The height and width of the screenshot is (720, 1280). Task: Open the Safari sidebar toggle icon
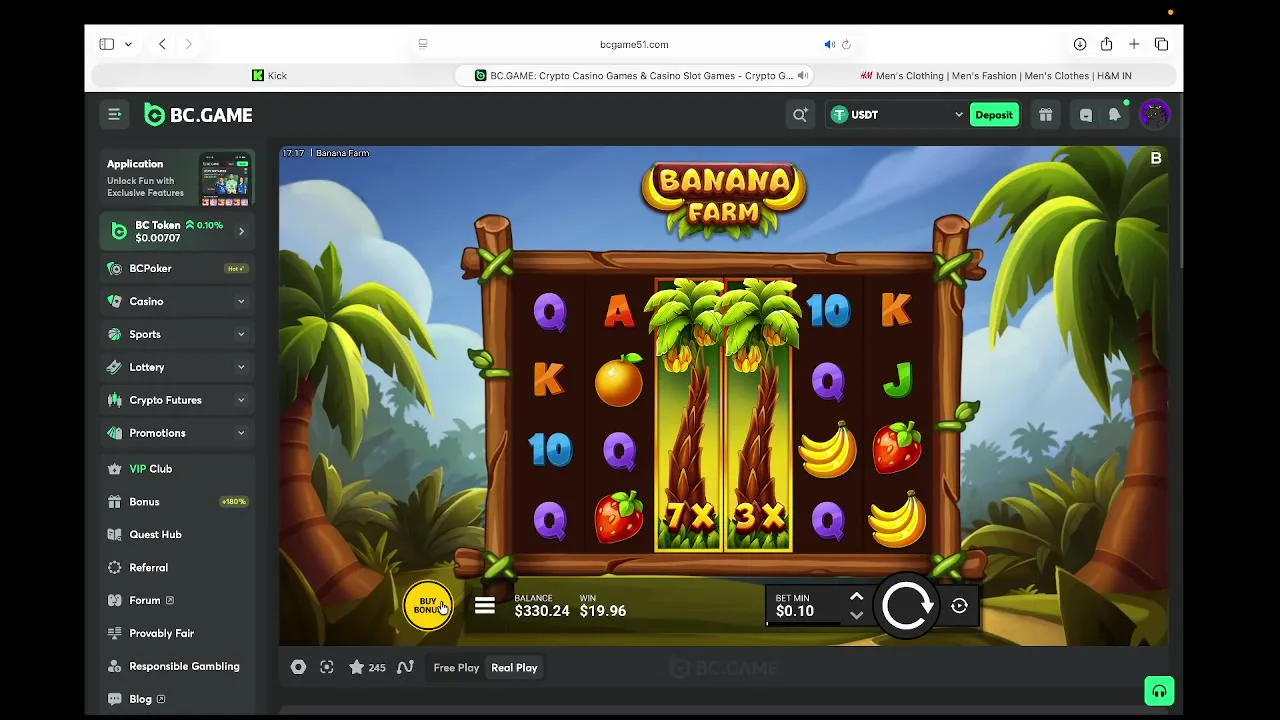[x=106, y=44]
